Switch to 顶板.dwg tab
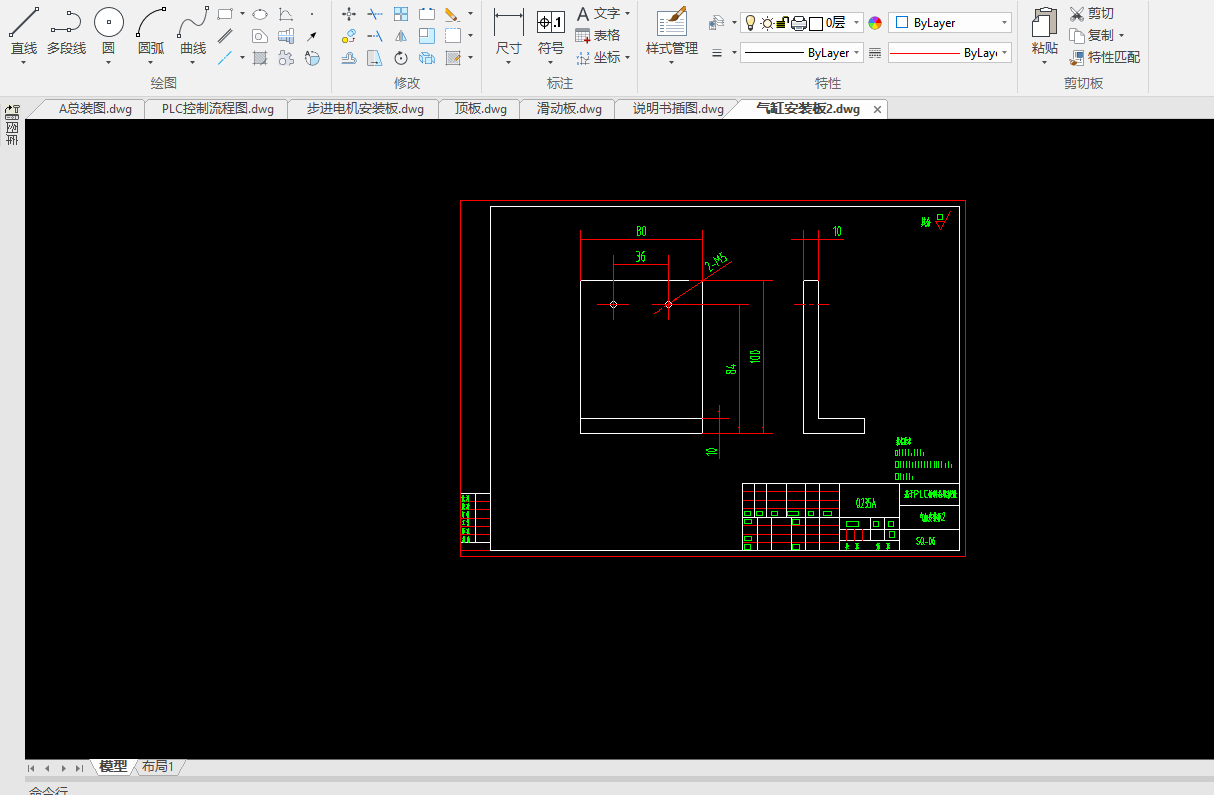This screenshot has height=795, width=1214. pyautogui.click(x=480, y=109)
